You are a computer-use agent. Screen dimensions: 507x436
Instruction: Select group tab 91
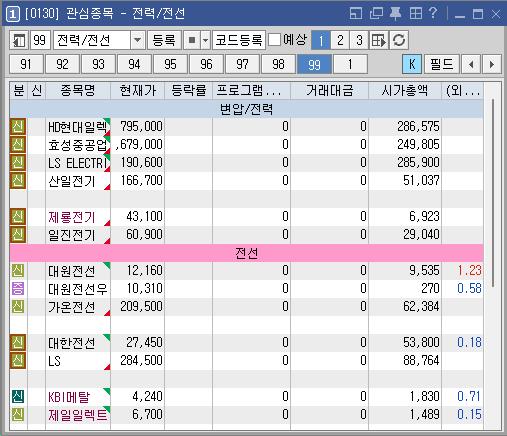tap(26, 64)
